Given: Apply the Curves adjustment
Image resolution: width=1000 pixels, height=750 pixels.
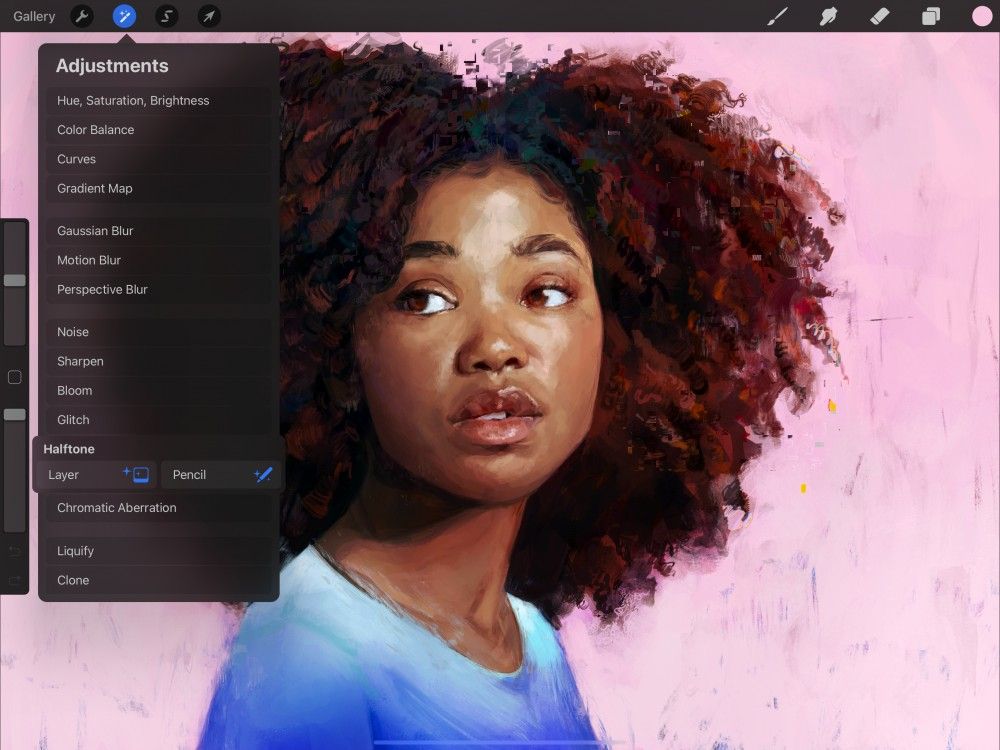Looking at the screenshot, I should tap(75, 159).
